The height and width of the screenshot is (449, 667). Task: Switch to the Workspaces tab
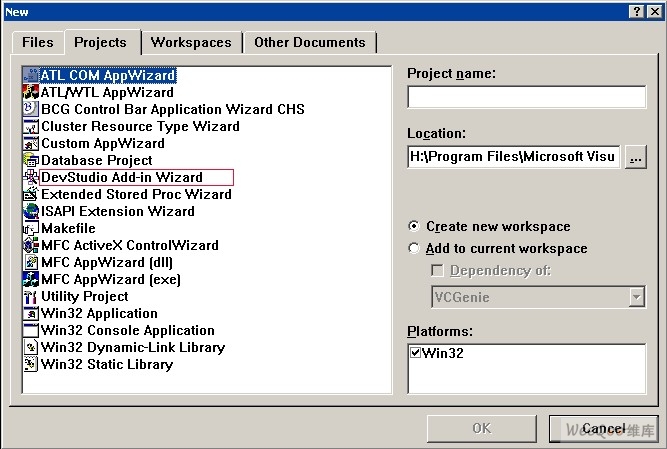(x=191, y=43)
